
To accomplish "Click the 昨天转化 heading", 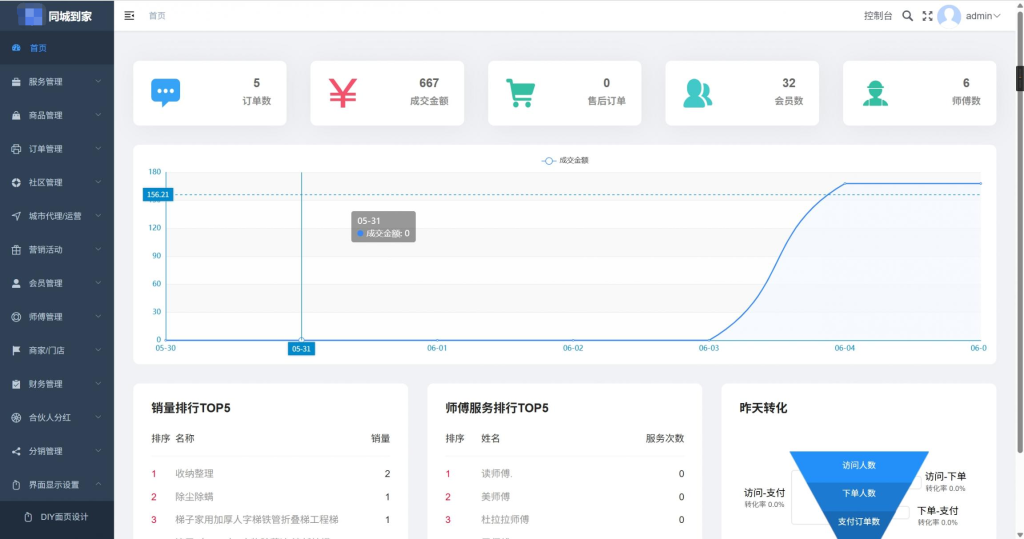I will pos(763,408).
